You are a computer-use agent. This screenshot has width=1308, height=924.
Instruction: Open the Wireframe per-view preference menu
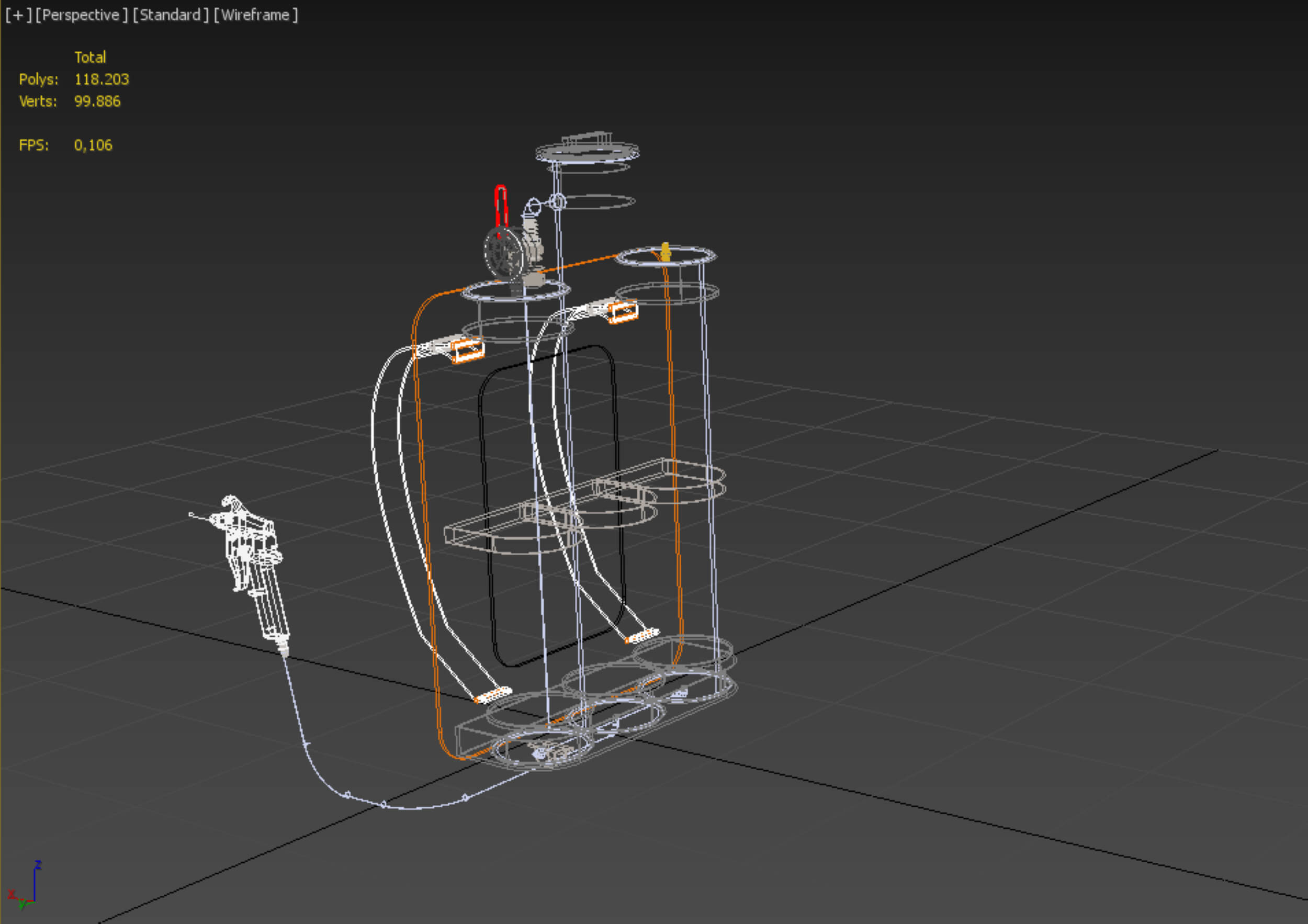255,15
